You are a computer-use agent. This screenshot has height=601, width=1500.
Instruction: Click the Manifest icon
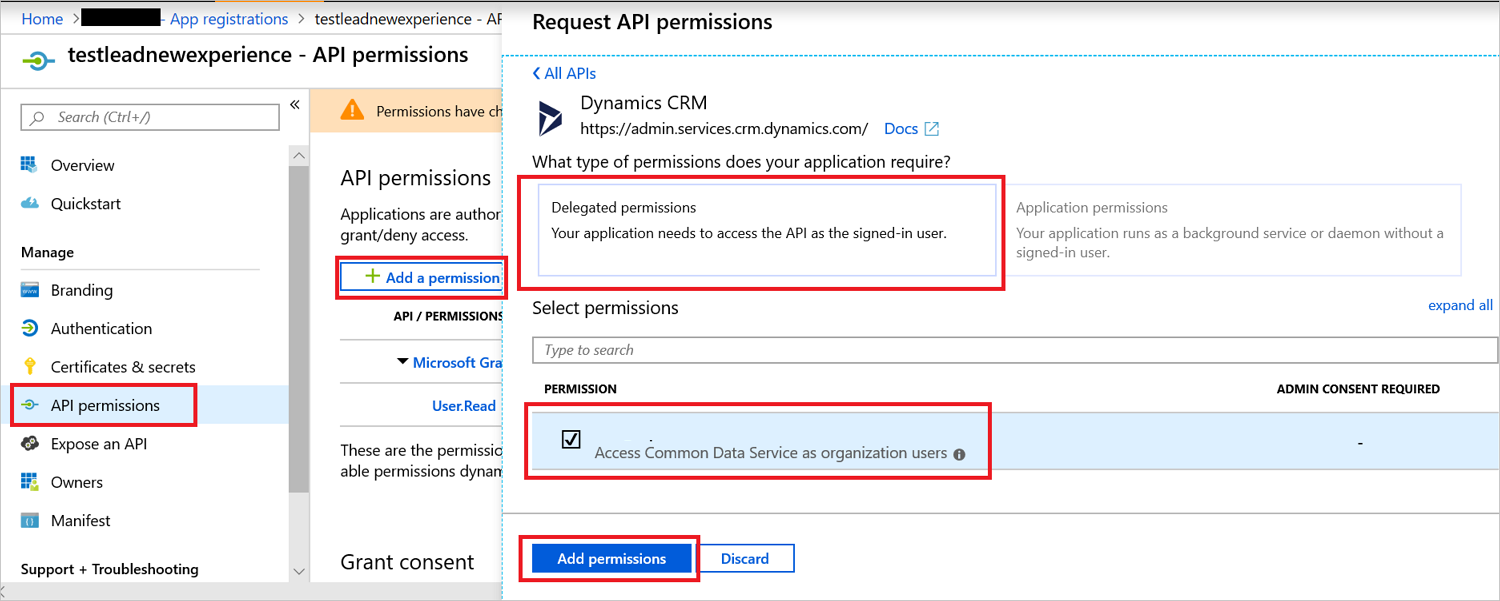click(30, 521)
